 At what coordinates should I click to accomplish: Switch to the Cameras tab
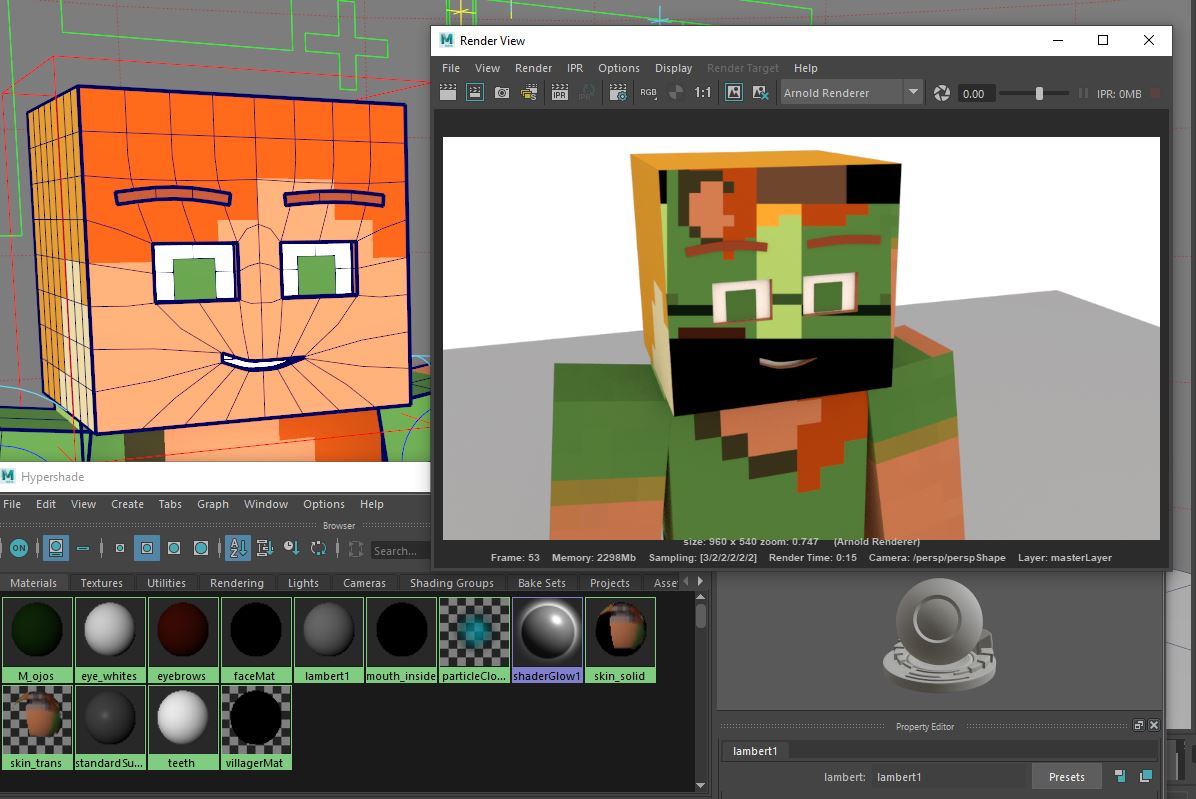(x=365, y=582)
